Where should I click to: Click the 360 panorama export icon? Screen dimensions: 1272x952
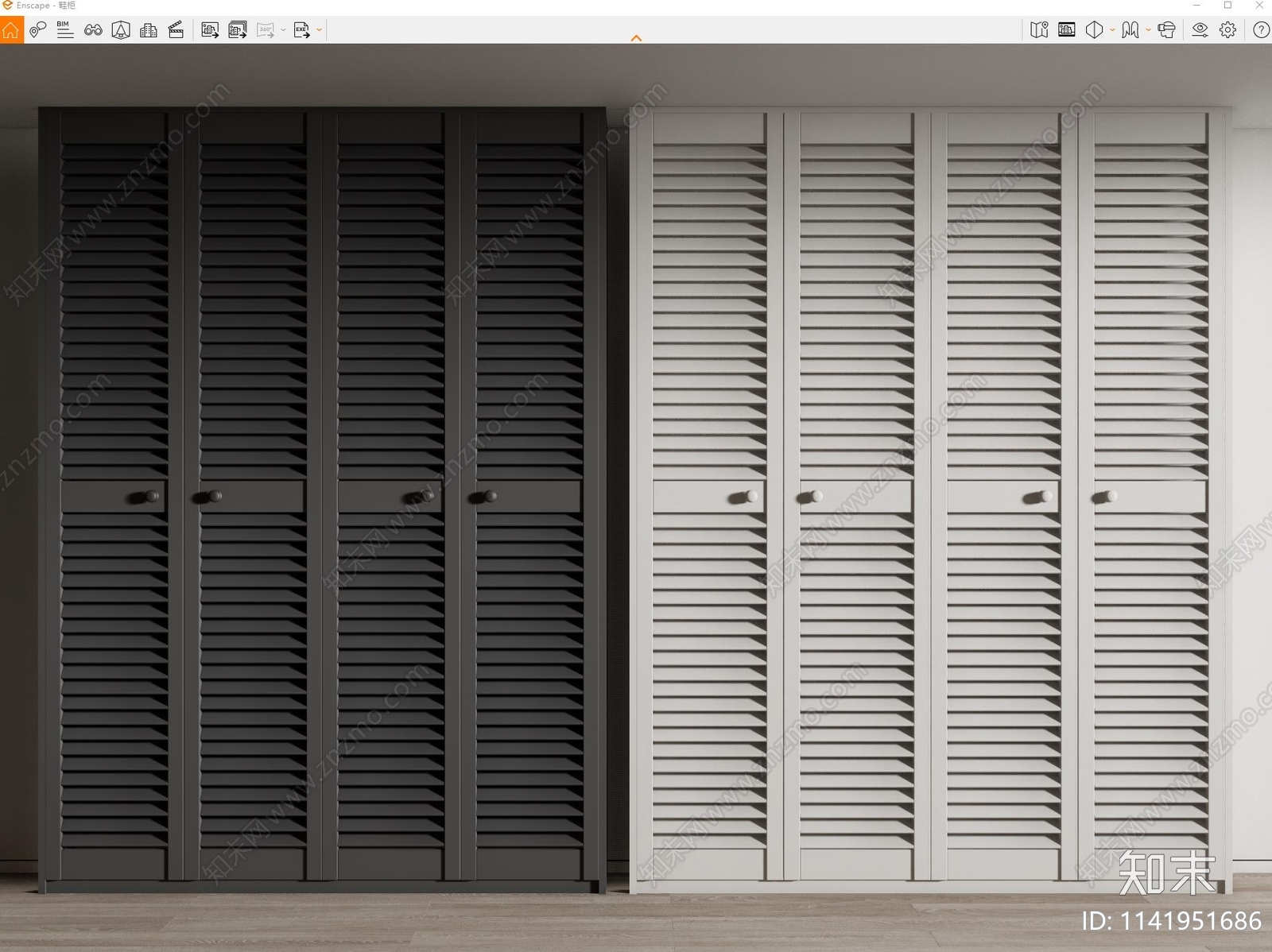(266, 30)
